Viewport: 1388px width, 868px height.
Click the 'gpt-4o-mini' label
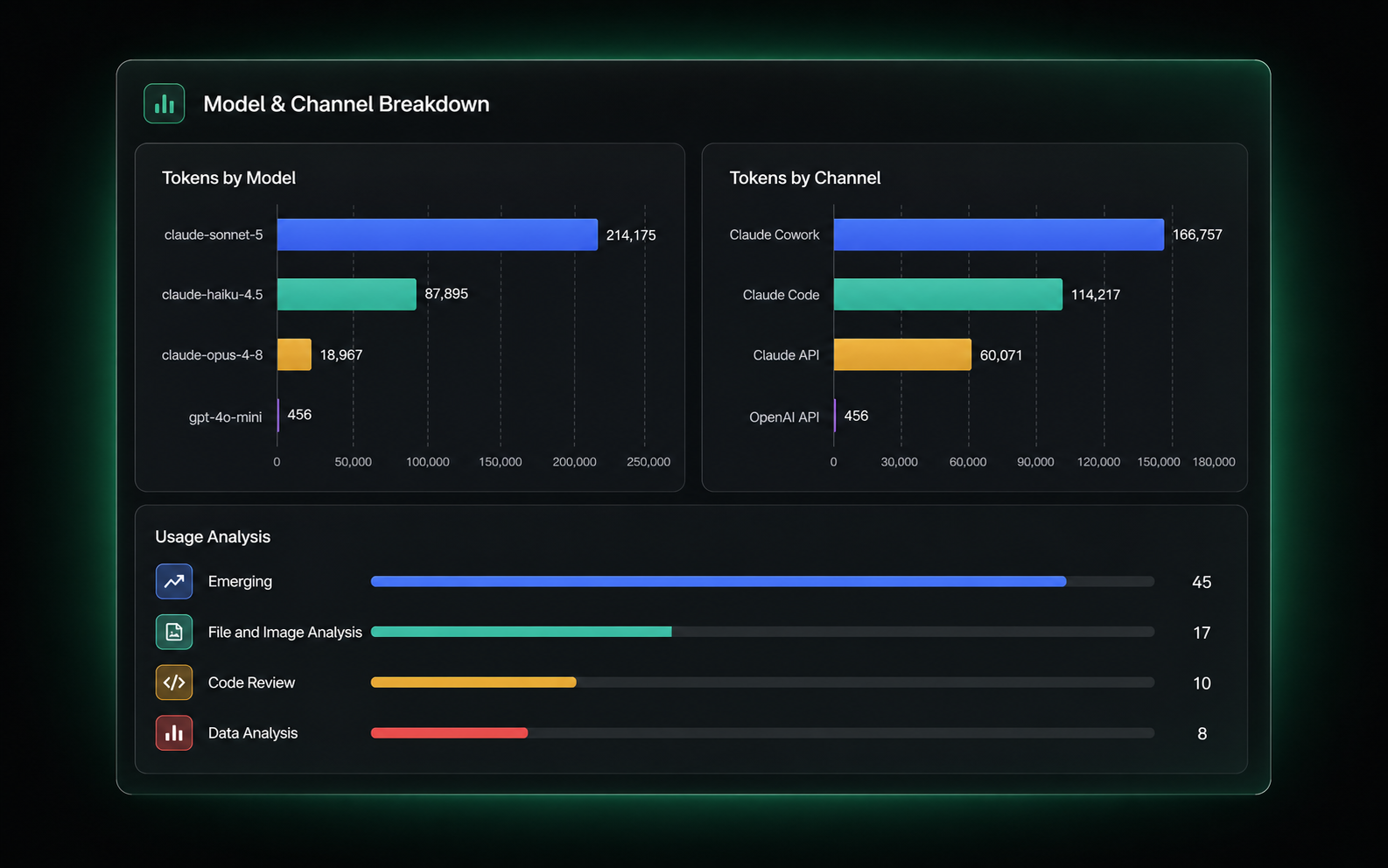(x=226, y=417)
